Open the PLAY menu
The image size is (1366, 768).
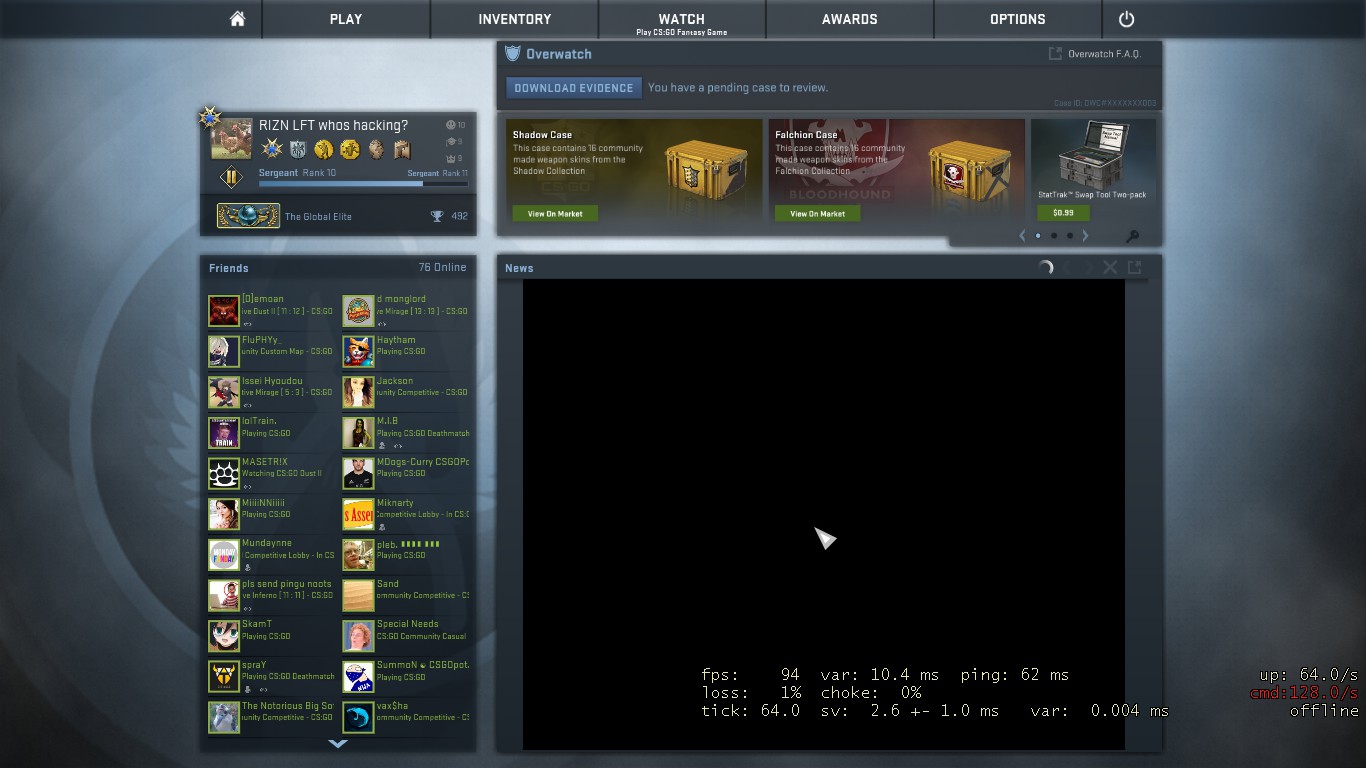tap(346, 19)
